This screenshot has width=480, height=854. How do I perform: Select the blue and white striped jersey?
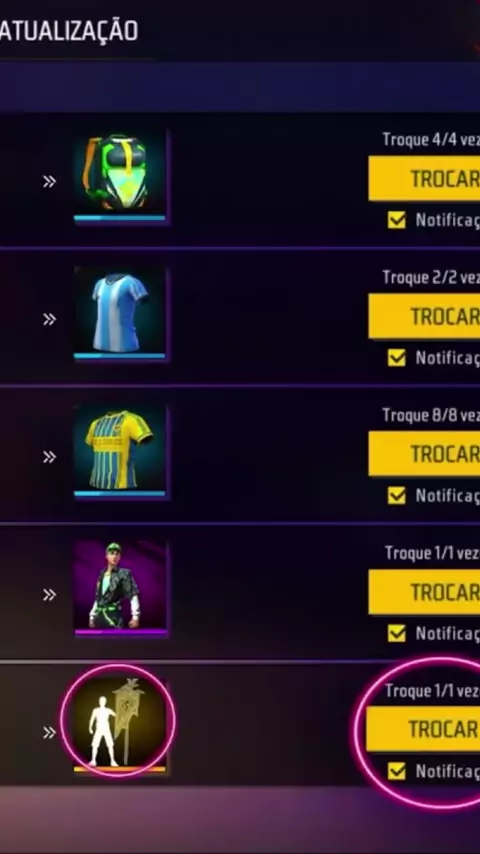pos(120,314)
